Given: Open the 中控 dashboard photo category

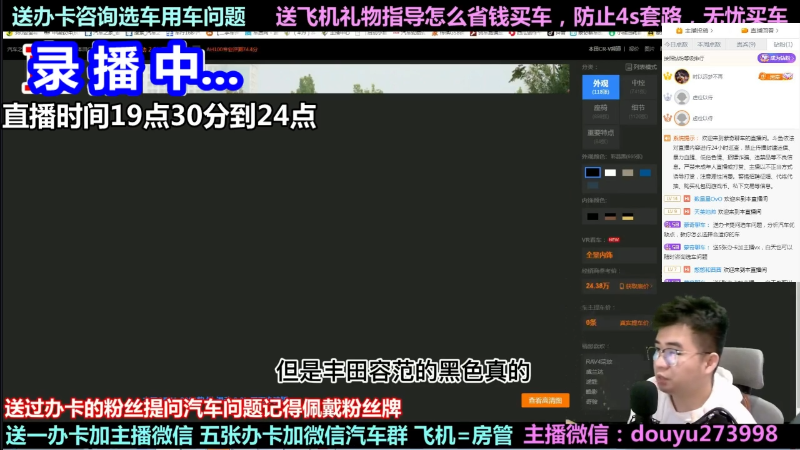Looking at the screenshot, I should coord(638,87).
